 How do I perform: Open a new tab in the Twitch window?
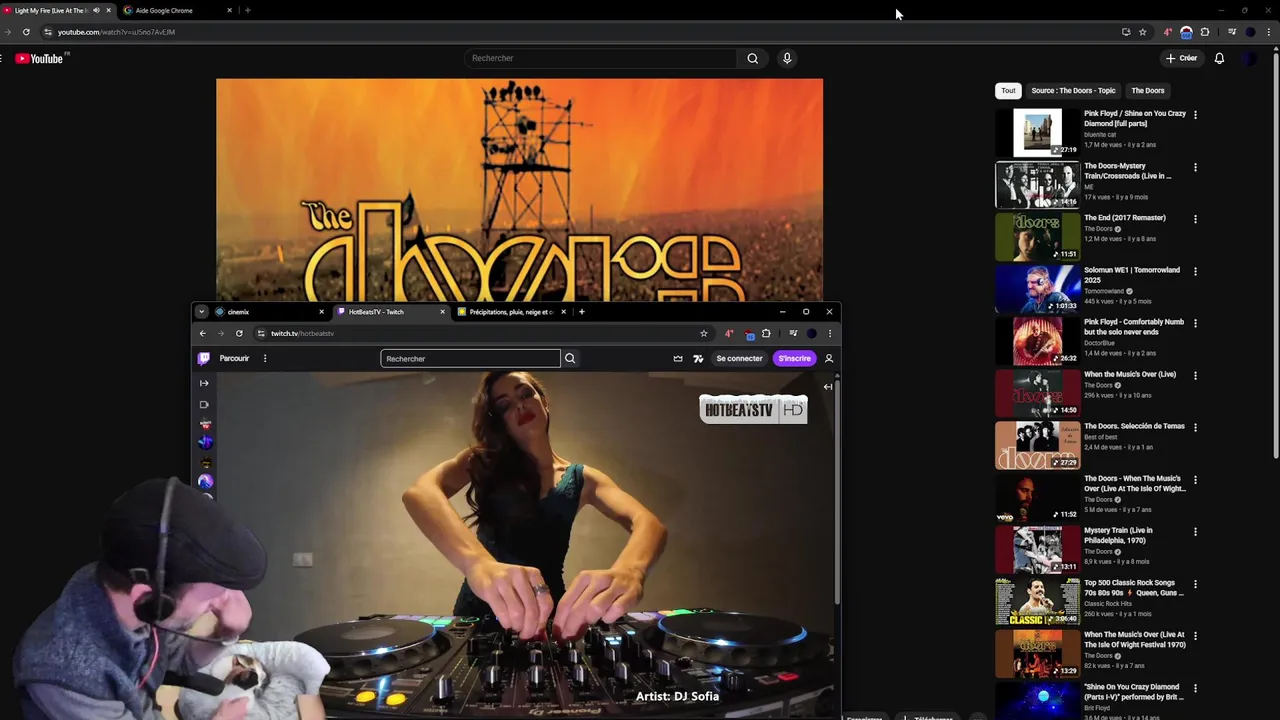(581, 312)
